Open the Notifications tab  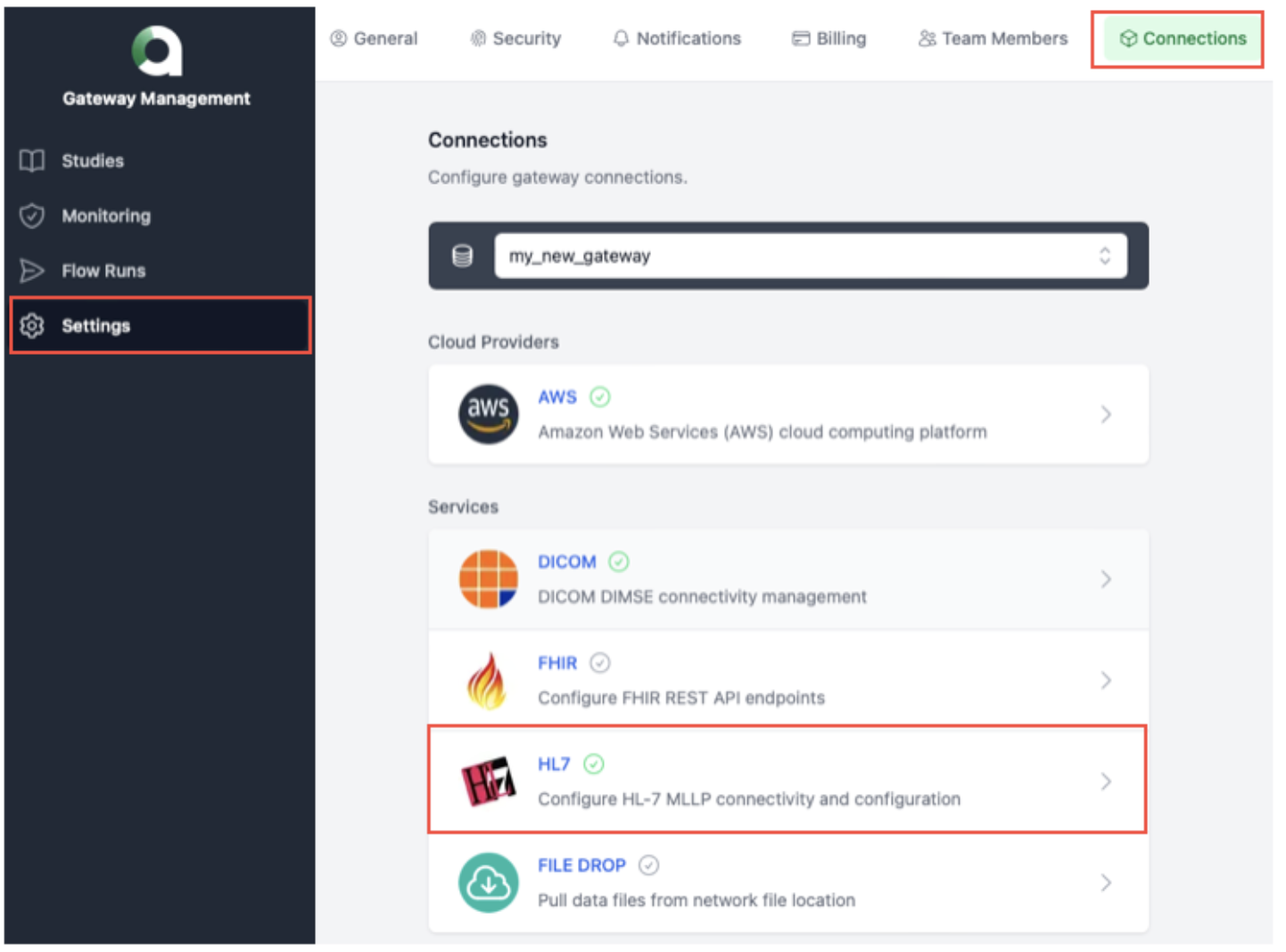pos(677,38)
